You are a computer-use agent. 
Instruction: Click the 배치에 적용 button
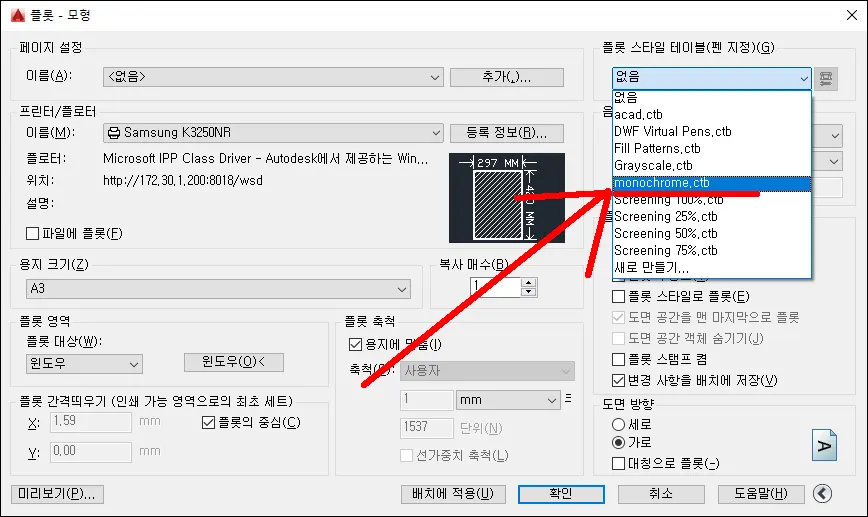pyautogui.click(x=453, y=494)
